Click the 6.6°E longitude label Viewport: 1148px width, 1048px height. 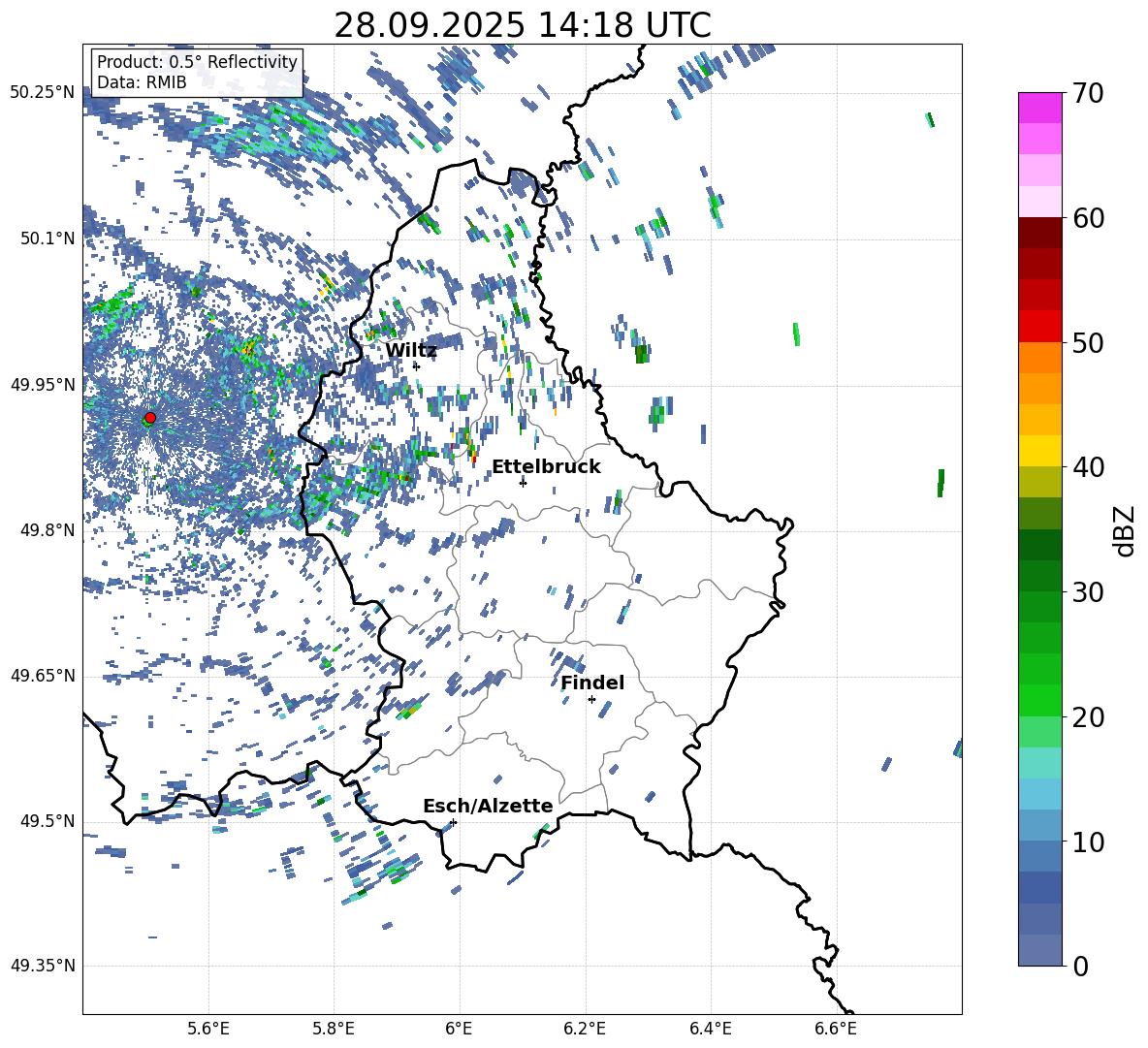point(836,1029)
